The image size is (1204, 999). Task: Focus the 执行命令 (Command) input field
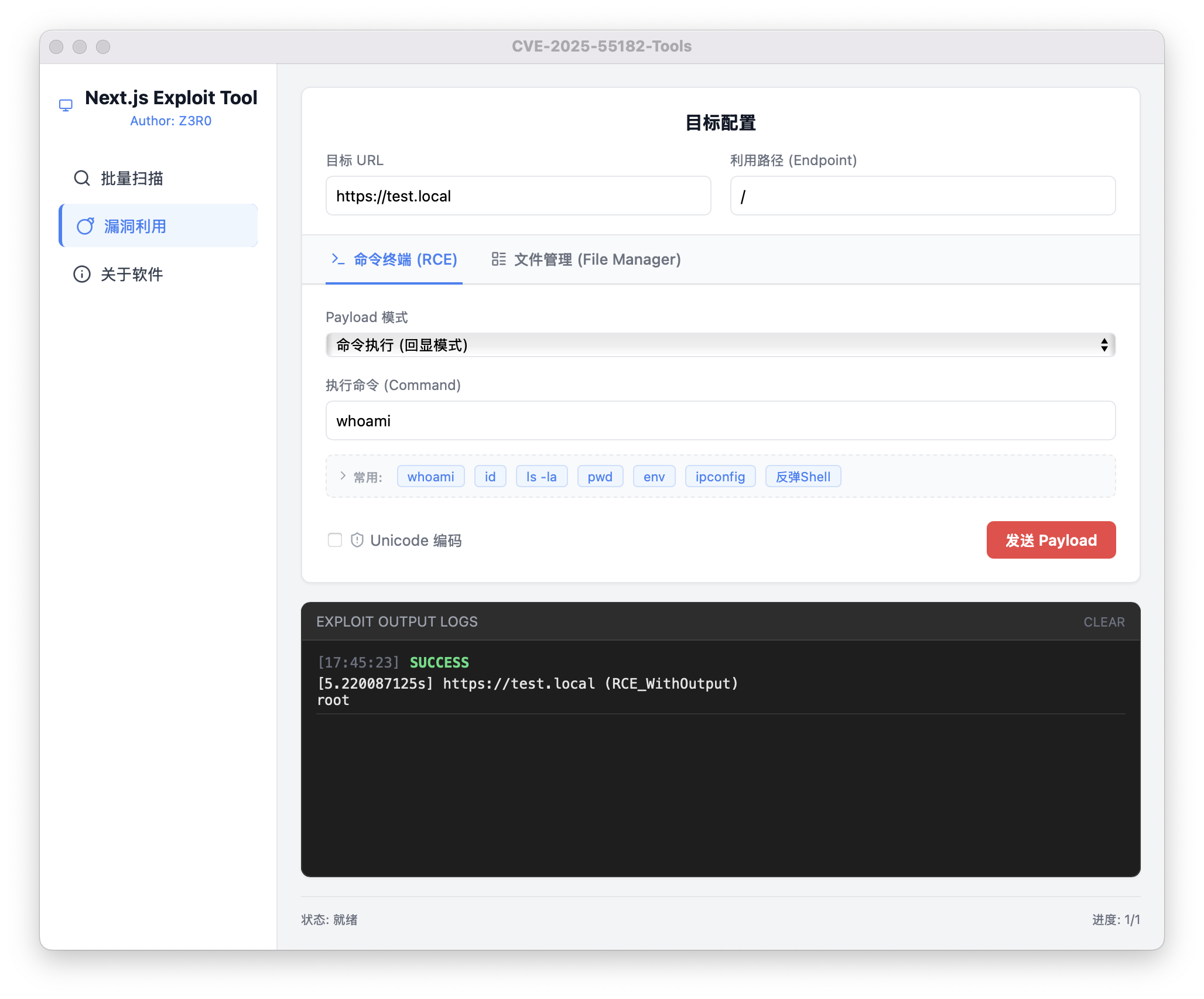720,420
